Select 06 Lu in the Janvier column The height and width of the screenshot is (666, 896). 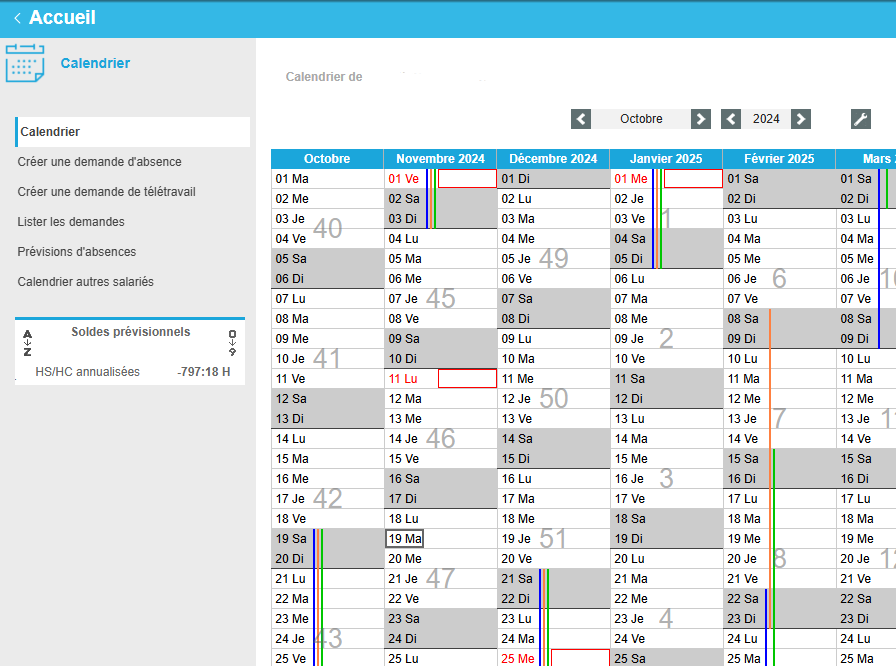666,279
